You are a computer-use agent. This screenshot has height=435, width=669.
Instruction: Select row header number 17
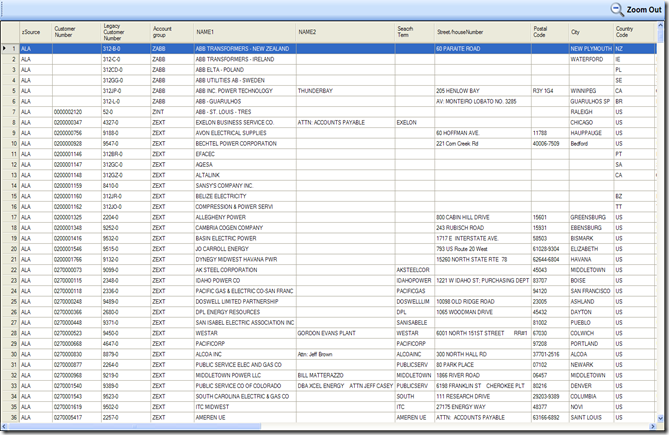10,217
